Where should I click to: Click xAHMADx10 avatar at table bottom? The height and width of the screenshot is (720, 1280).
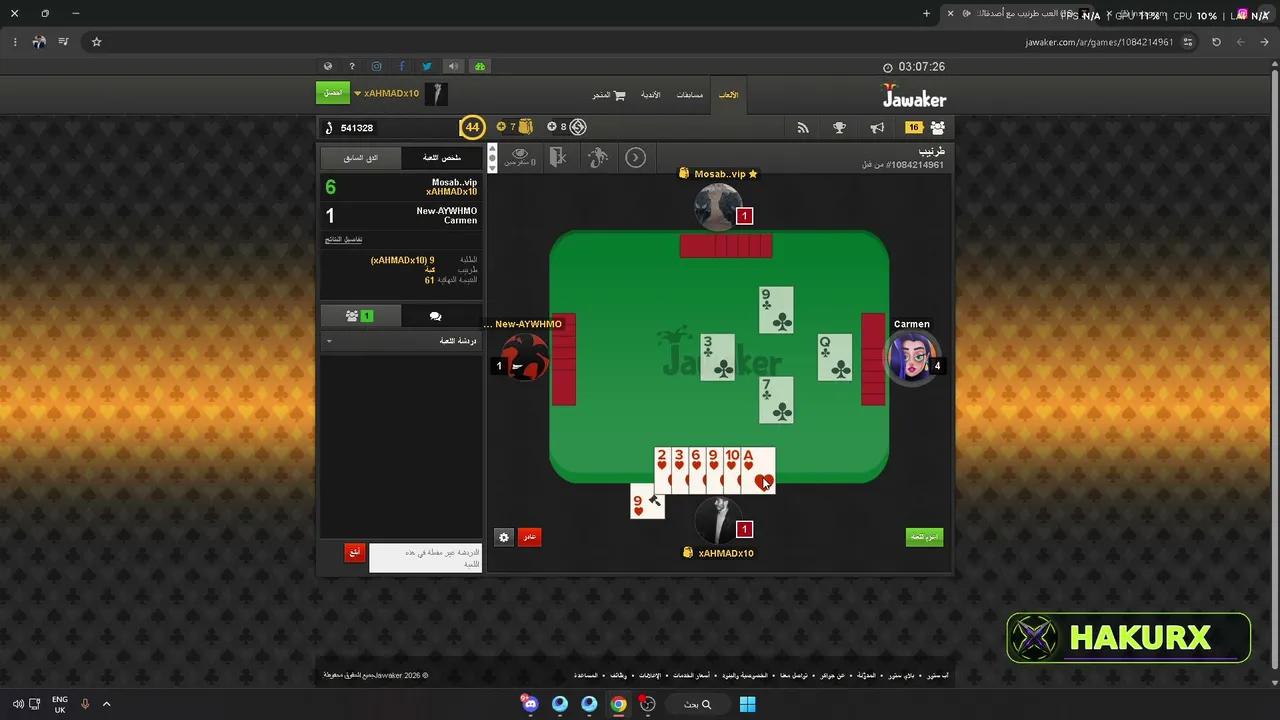click(717, 520)
